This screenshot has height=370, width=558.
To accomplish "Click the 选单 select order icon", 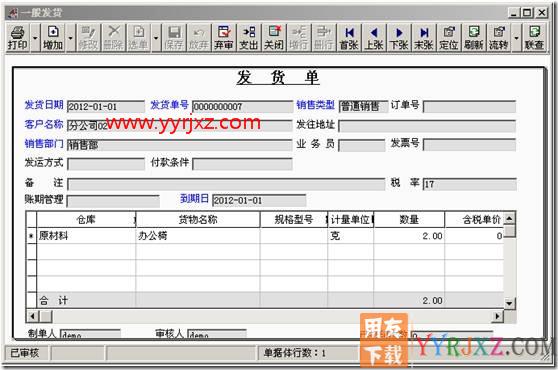I will 138,38.
